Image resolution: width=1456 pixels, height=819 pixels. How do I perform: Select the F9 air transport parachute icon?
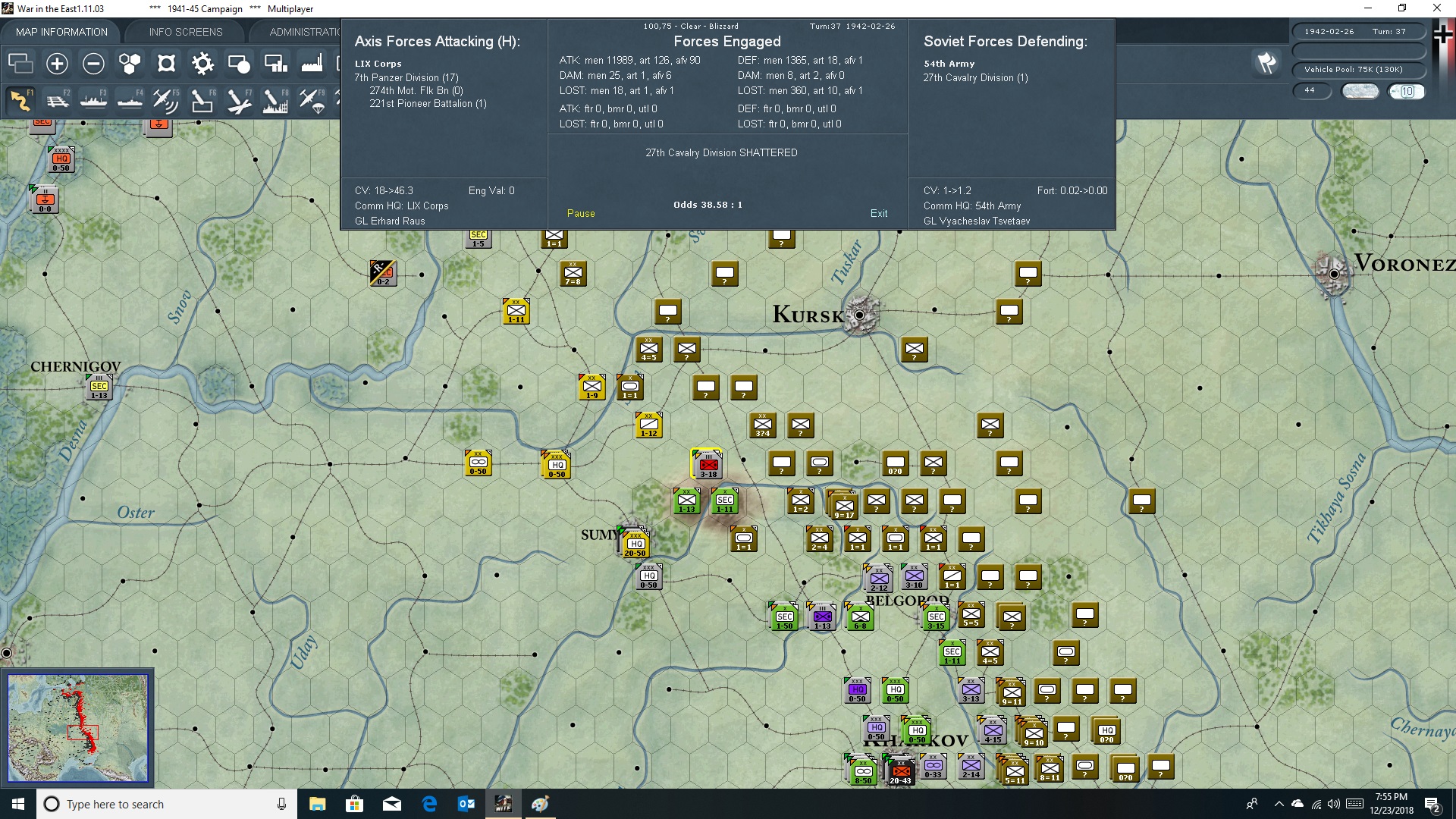[311, 101]
